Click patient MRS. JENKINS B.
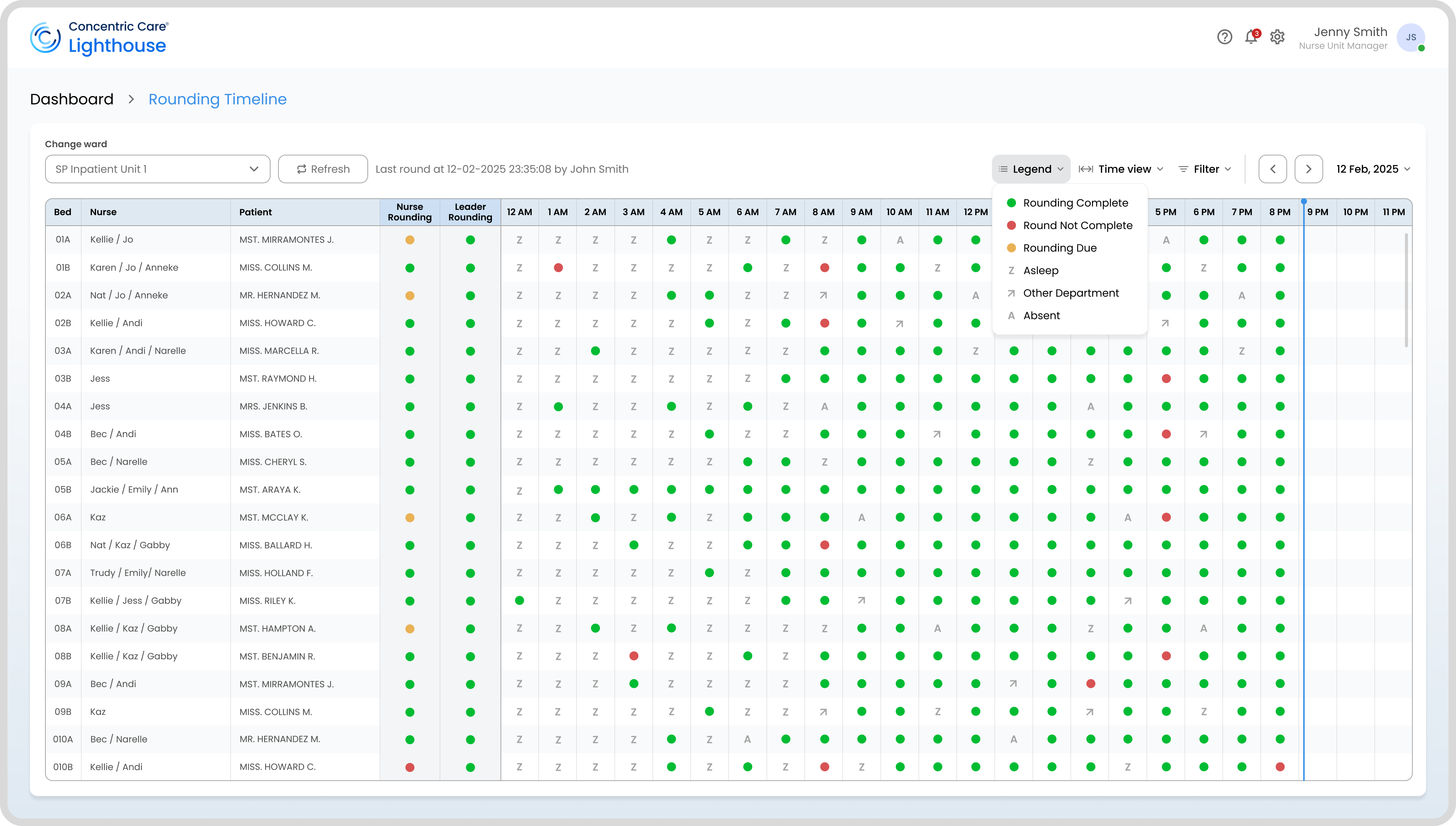 [x=273, y=406]
